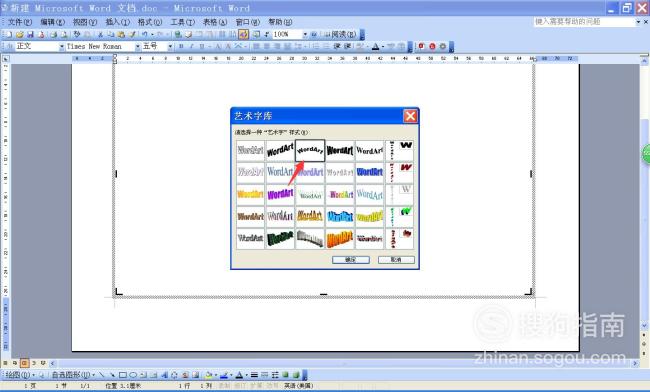
Task: Apply 3-D Style from Drawing toolbar
Action: point(296,375)
